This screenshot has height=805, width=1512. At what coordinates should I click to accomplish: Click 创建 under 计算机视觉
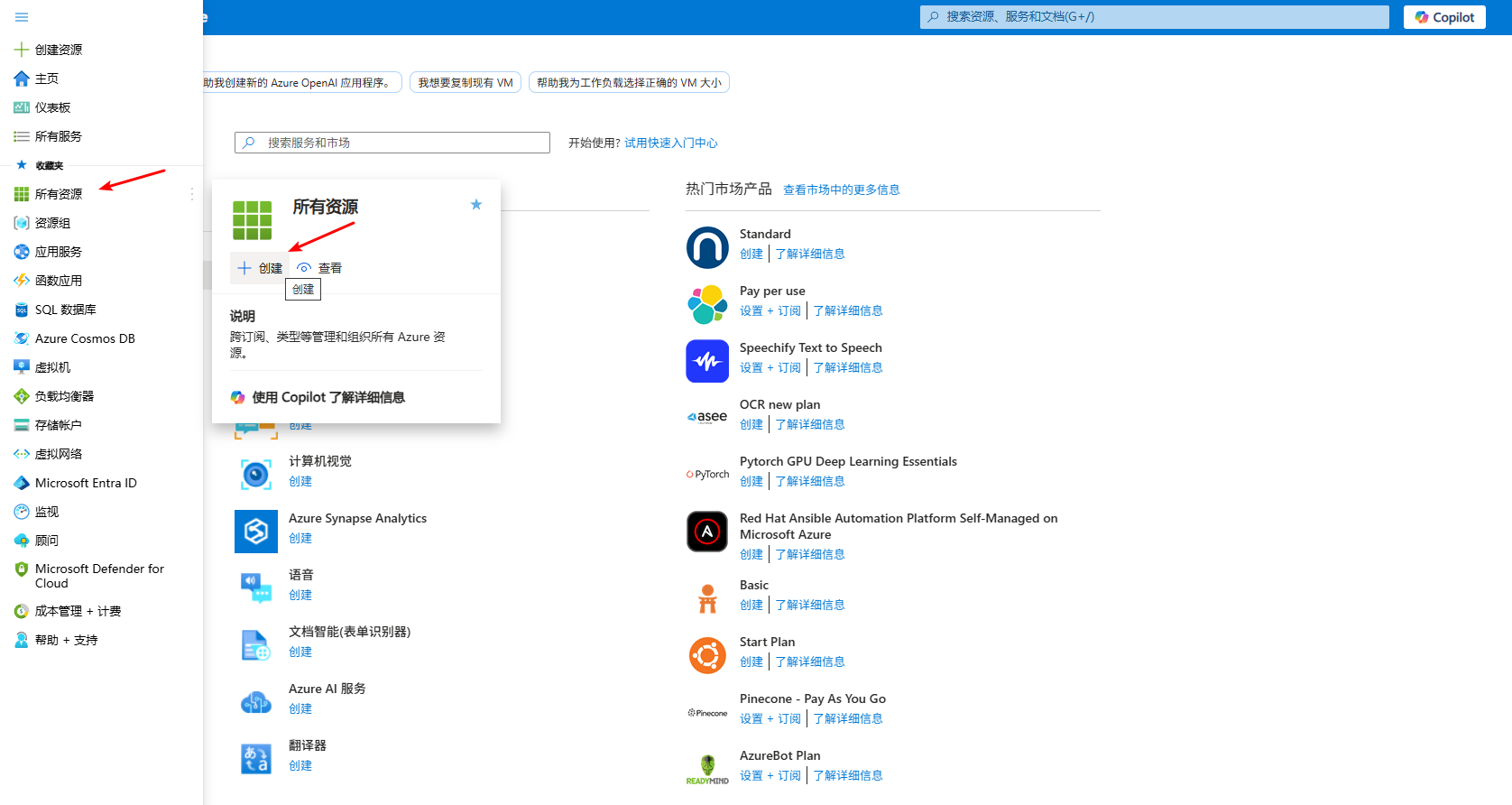[x=300, y=481]
